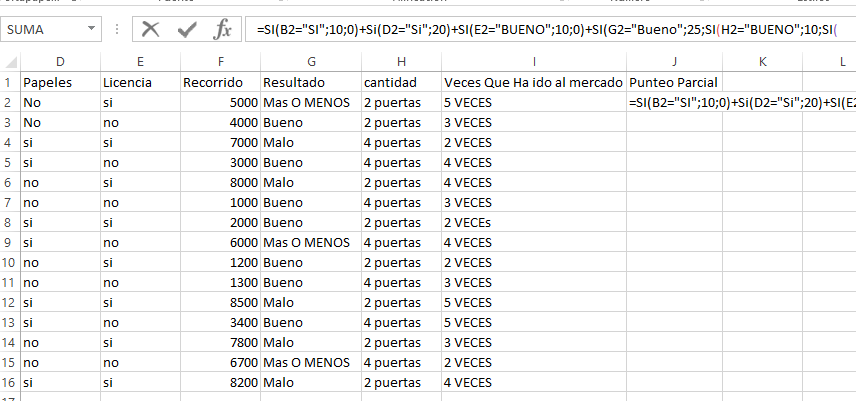
Task: Click the formula cell under Punteo Parcial
Action: (674, 102)
